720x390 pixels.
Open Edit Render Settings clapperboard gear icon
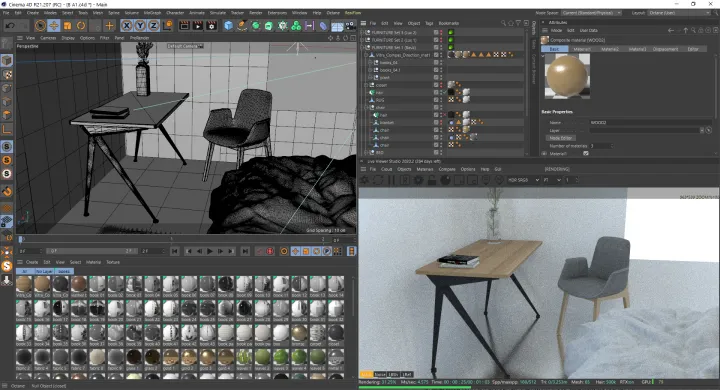click(211, 26)
